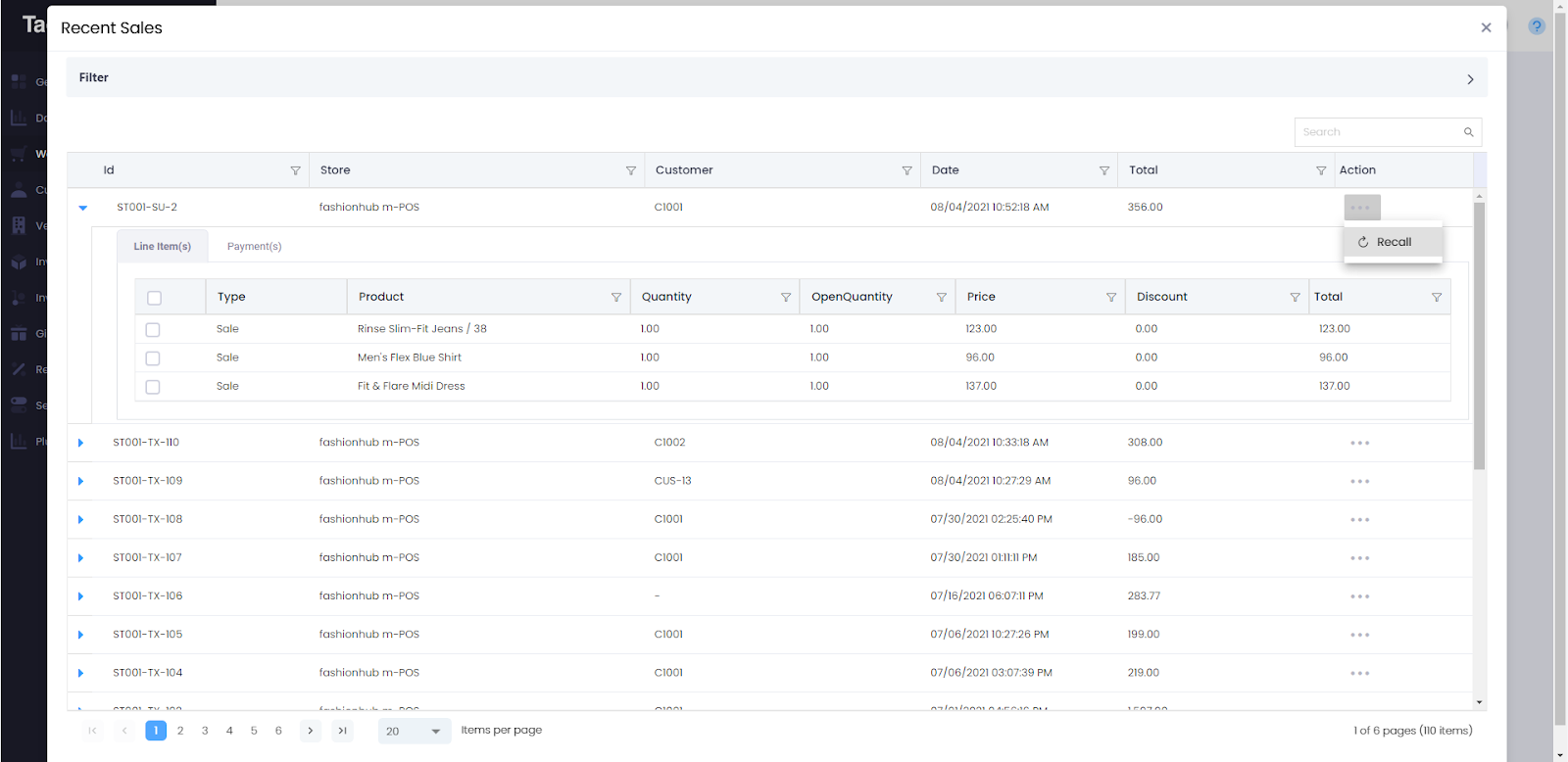Click the help question mark icon

tap(1537, 26)
